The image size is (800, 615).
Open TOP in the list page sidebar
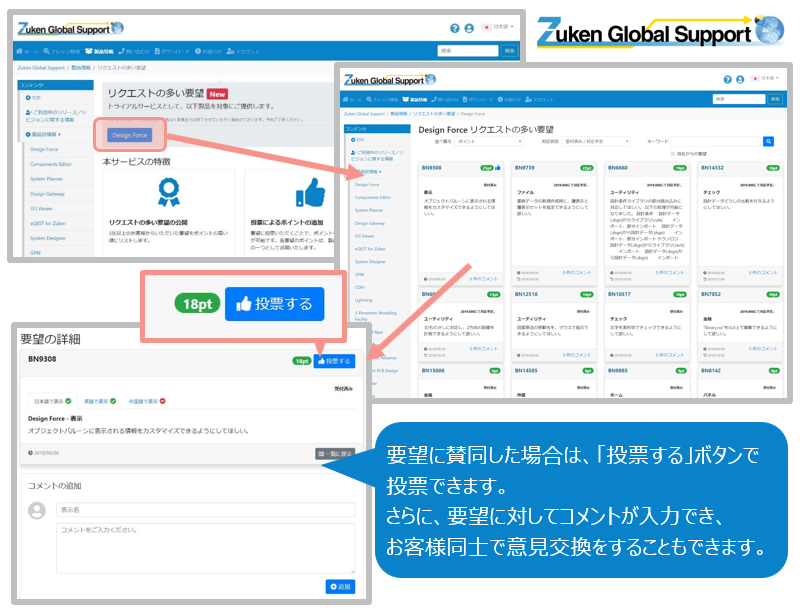(x=358, y=140)
